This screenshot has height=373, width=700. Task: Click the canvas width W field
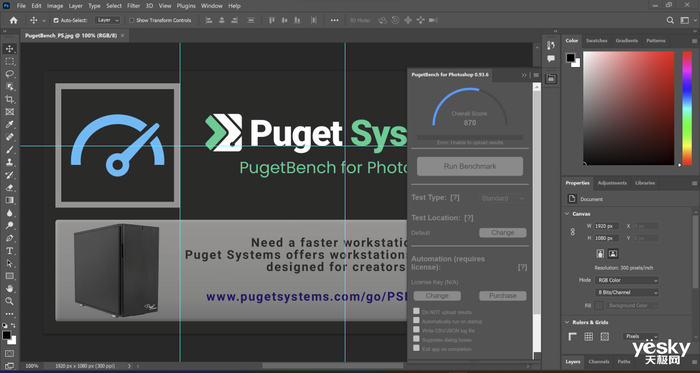pos(607,226)
